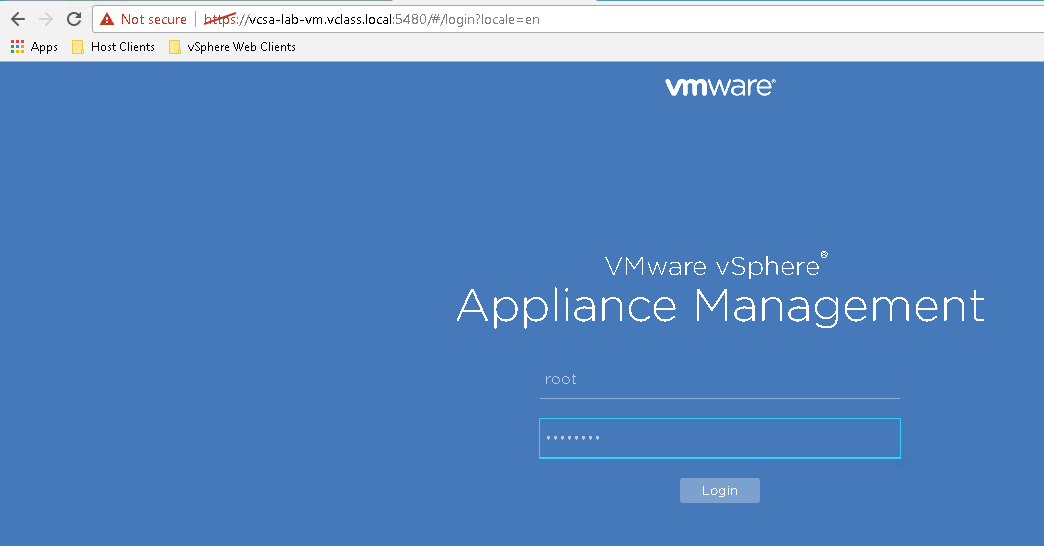Reload the current login page
Screen dimensions: 1044x546
[x=74, y=19]
